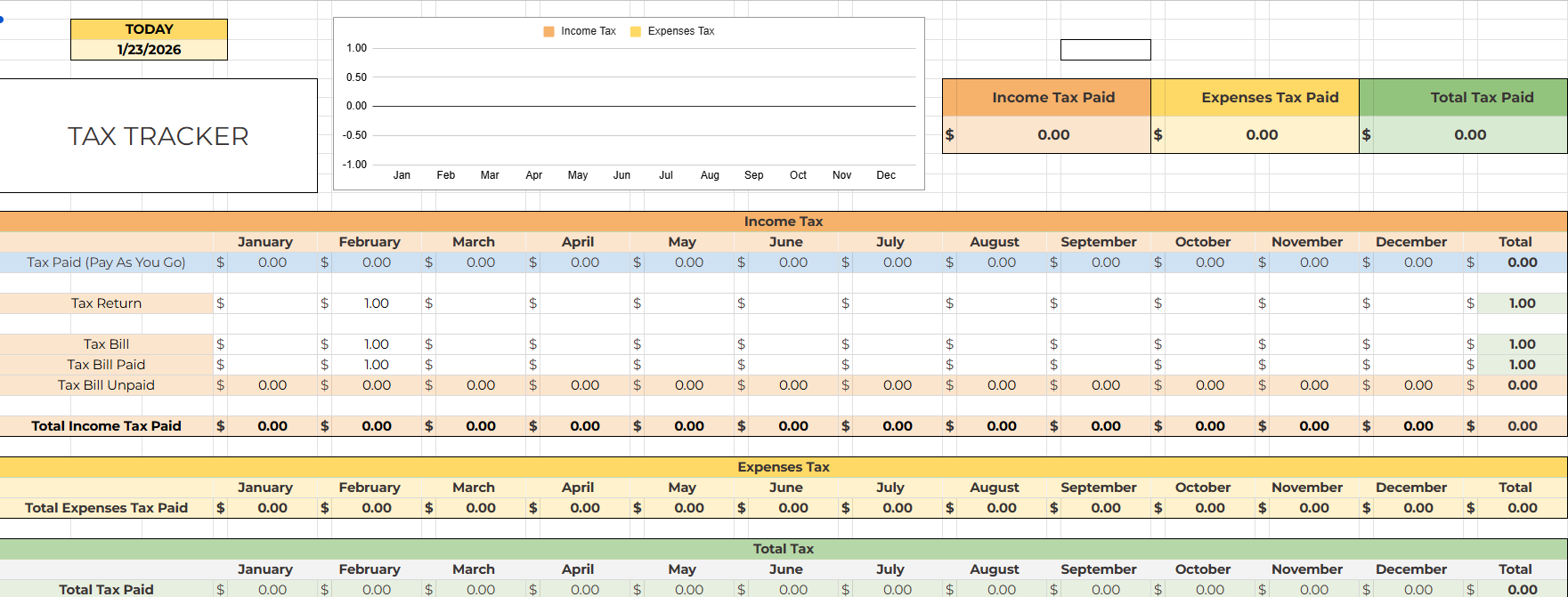Select the Tax Bill Unpaid row label

(106, 385)
